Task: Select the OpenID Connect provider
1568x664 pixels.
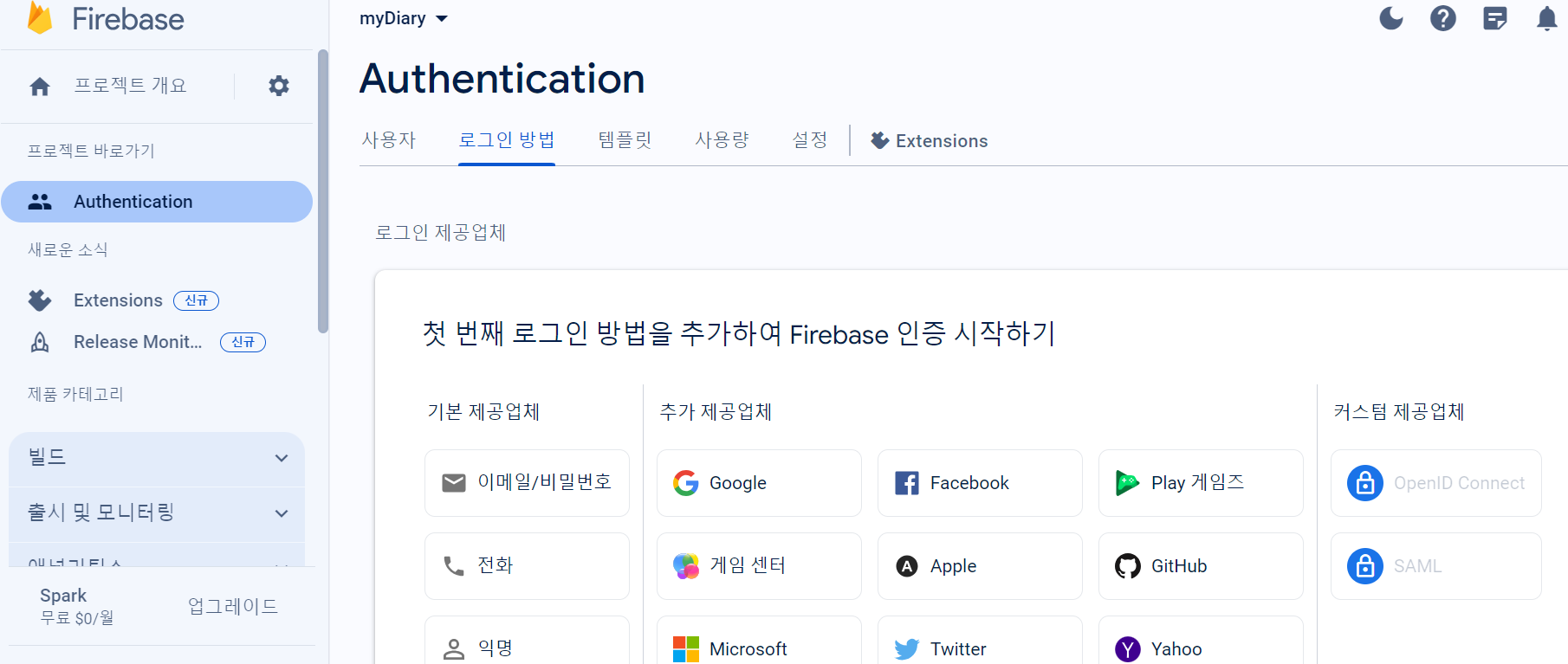Action: pyautogui.click(x=1436, y=483)
